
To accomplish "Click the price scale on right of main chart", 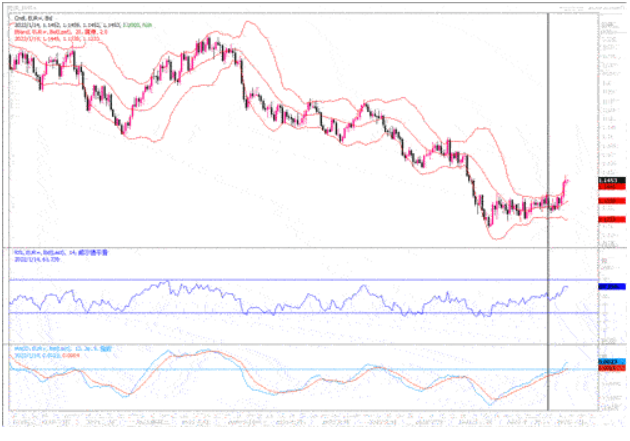I will tap(611, 100).
